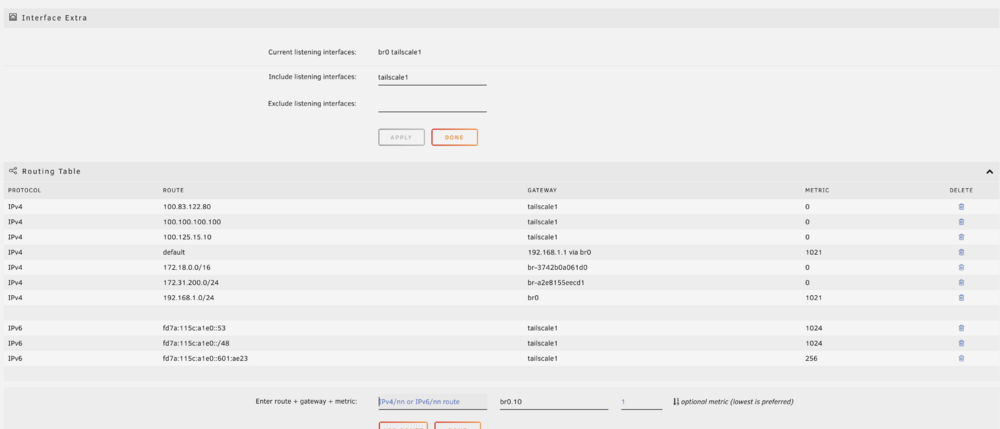Collapse the Routing Table section
The width and height of the screenshot is (1000, 429).
tap(989, 171)
